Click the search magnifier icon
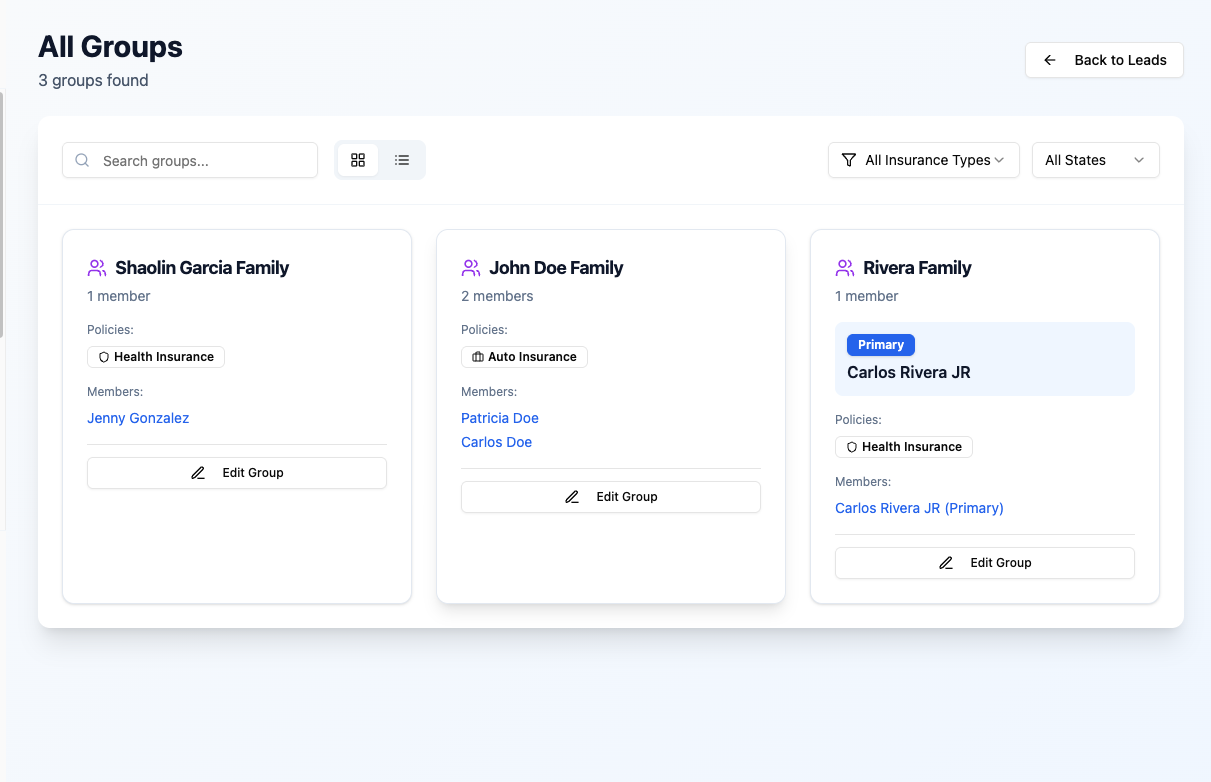This screenshot has height=782, width=1211. click(x=83, y=160)
